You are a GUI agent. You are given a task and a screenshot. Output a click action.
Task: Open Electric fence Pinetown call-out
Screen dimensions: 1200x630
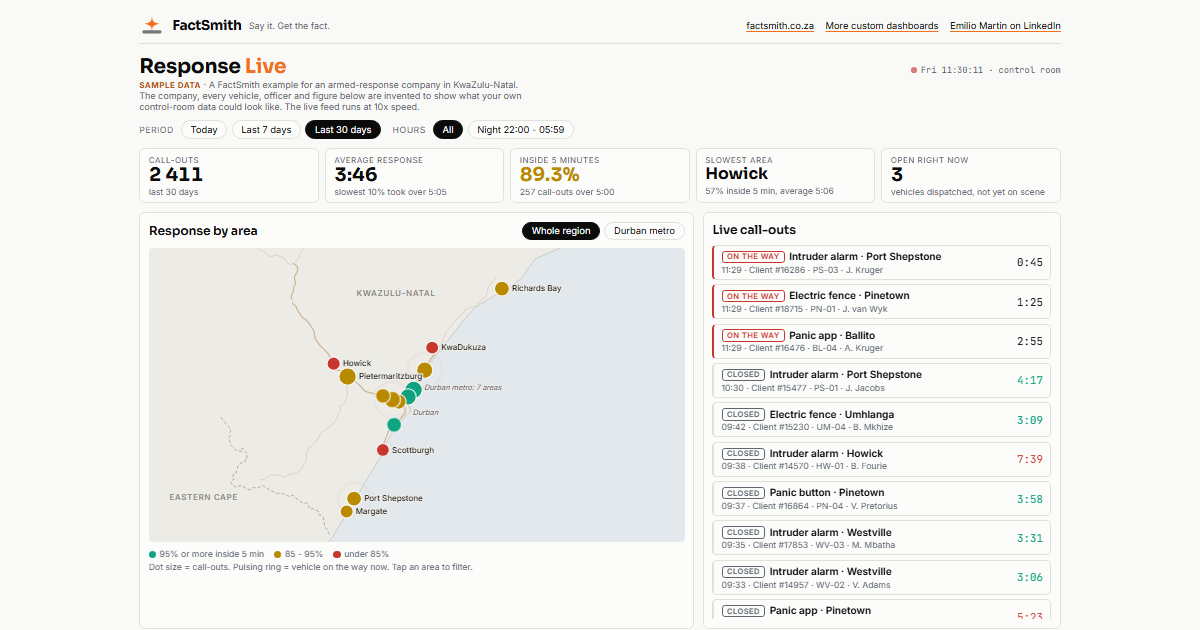(x=881, y=302)
